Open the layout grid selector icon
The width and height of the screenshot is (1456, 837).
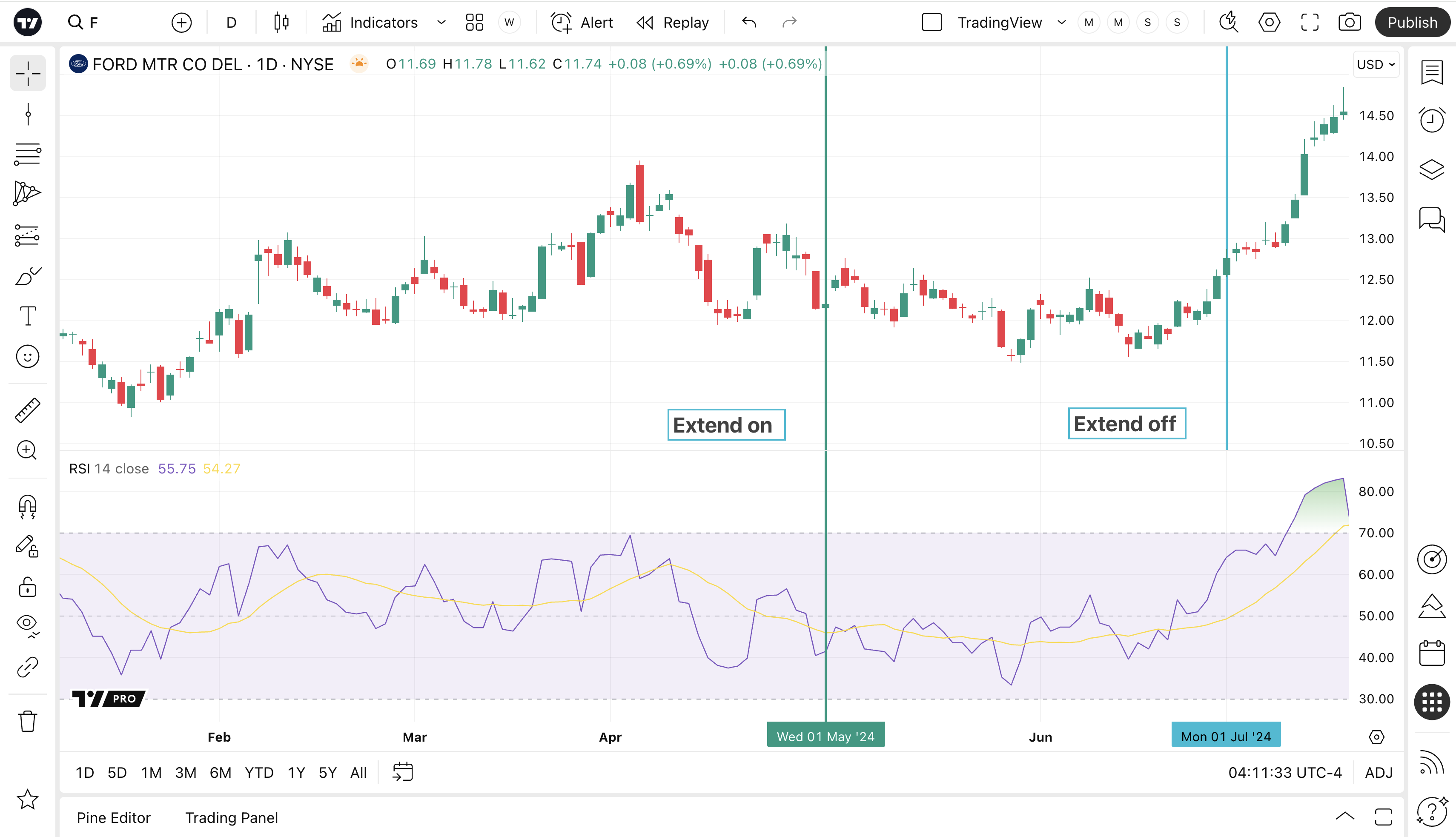tap(474, 23)
